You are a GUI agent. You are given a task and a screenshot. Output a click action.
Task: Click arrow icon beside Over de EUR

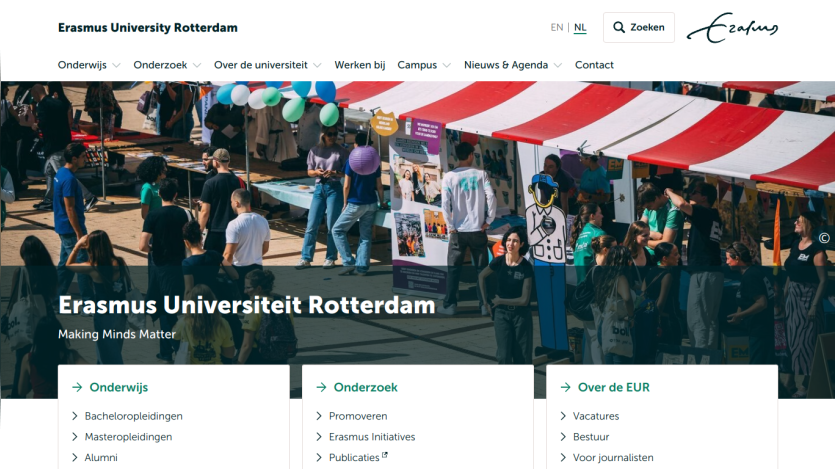click(x=566, y=387)
